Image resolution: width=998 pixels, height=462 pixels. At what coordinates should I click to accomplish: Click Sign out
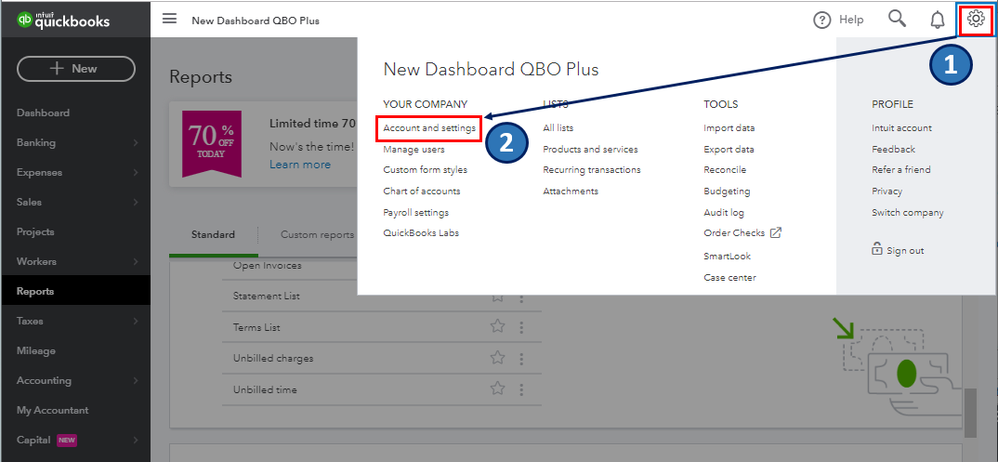pos(905,251)
